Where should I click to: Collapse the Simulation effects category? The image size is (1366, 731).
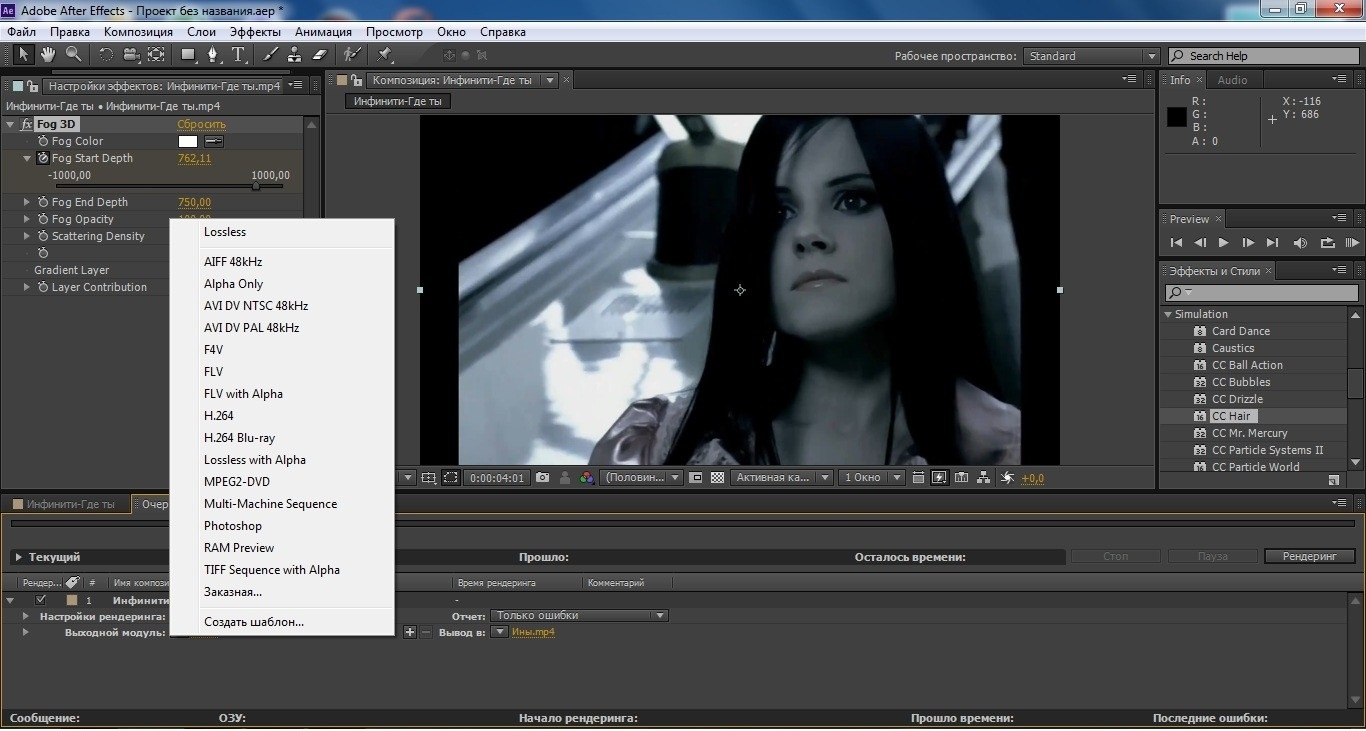1168,314
